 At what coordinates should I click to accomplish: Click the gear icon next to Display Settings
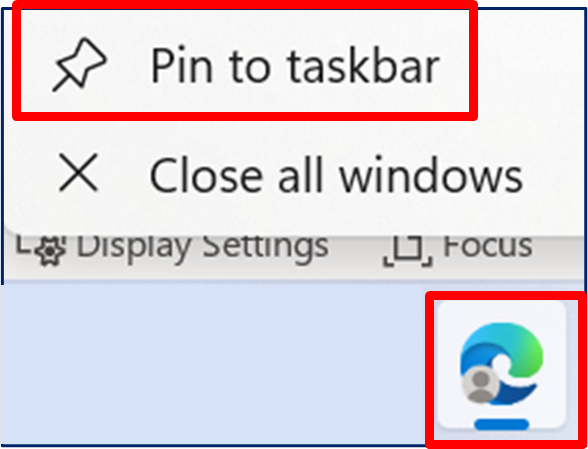(x=50, y=251)
